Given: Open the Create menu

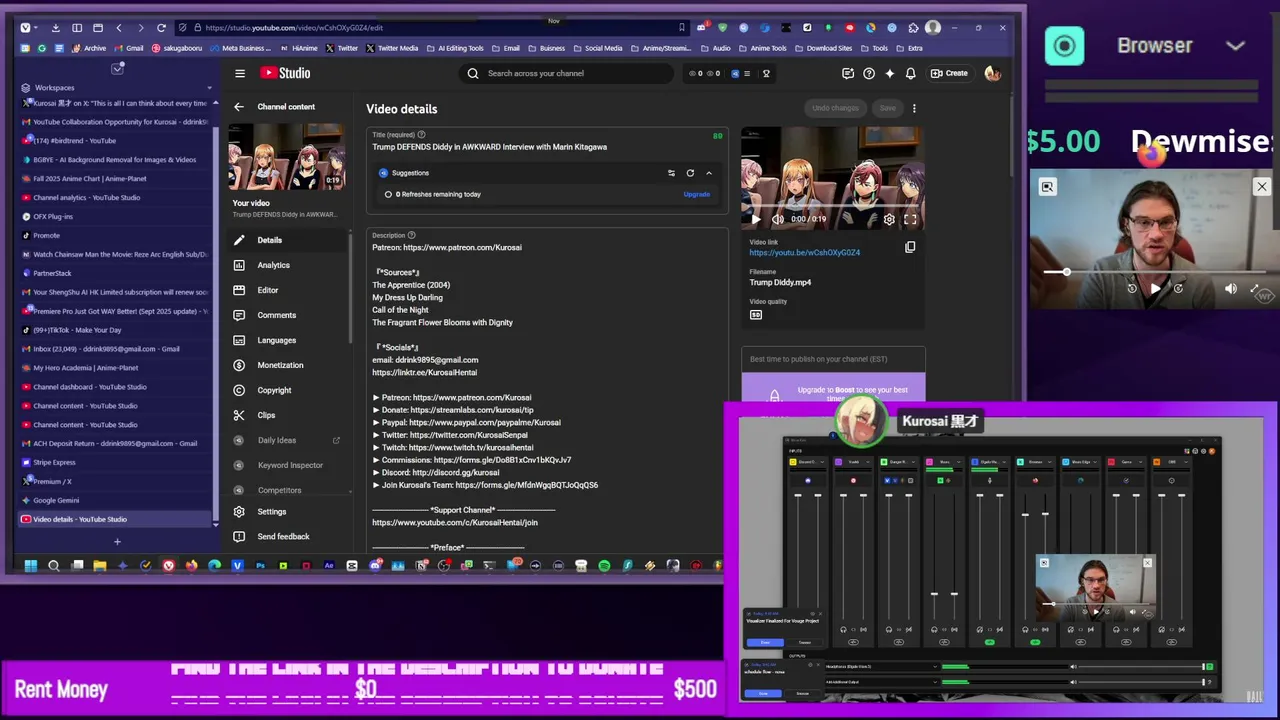Looking at the screenshot, I should (949, 73).
